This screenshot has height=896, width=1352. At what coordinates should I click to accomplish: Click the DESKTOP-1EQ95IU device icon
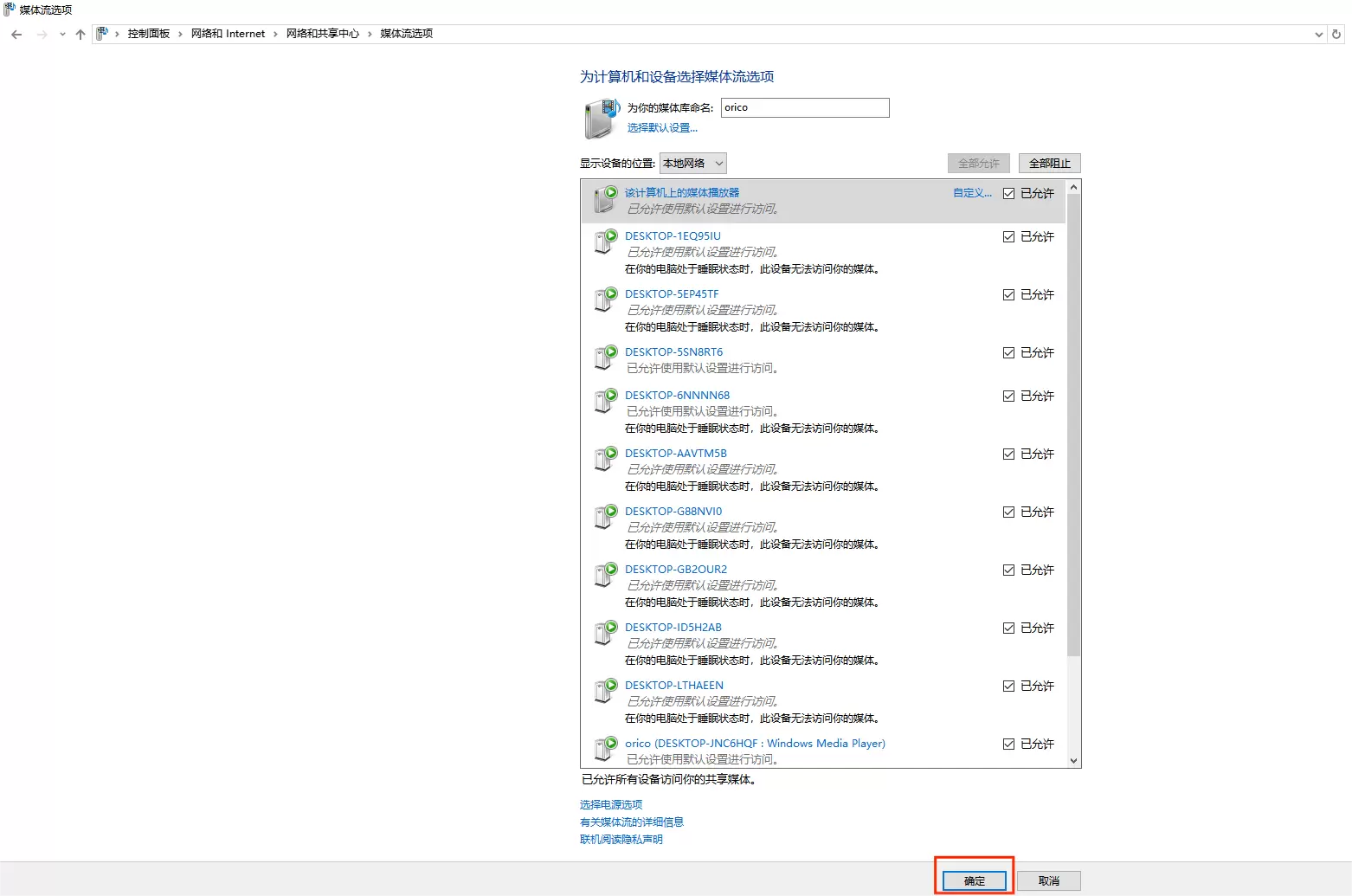click(x=605, y=242)
